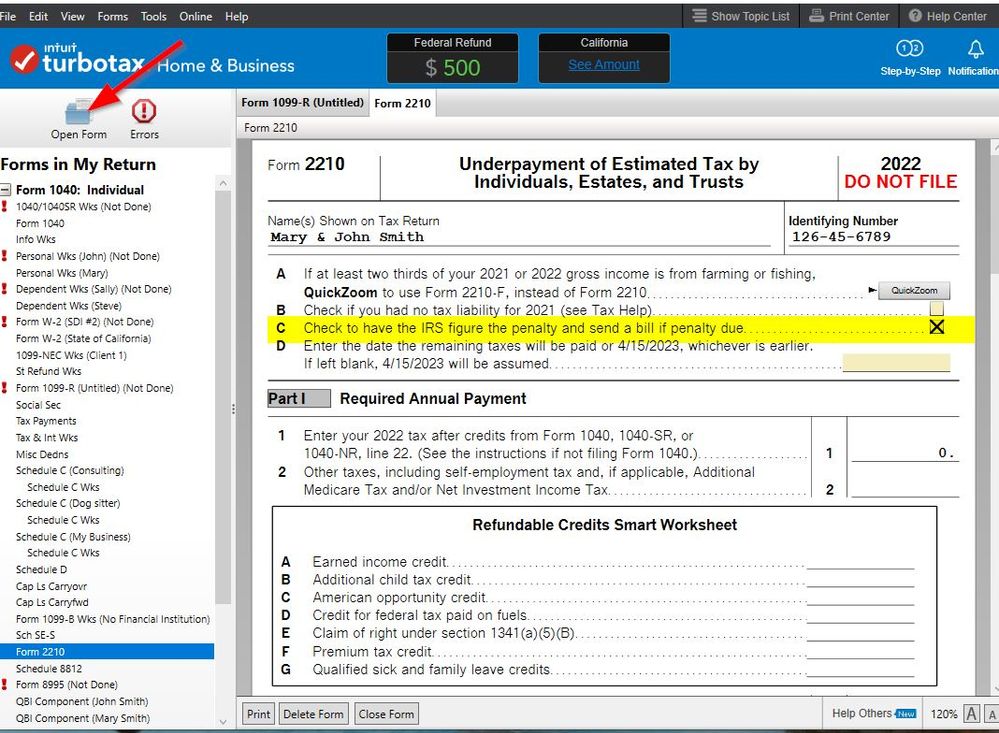Select Schedule C (My Business)
The height and width of the screenshot is (733, 999).
point(73,537)
